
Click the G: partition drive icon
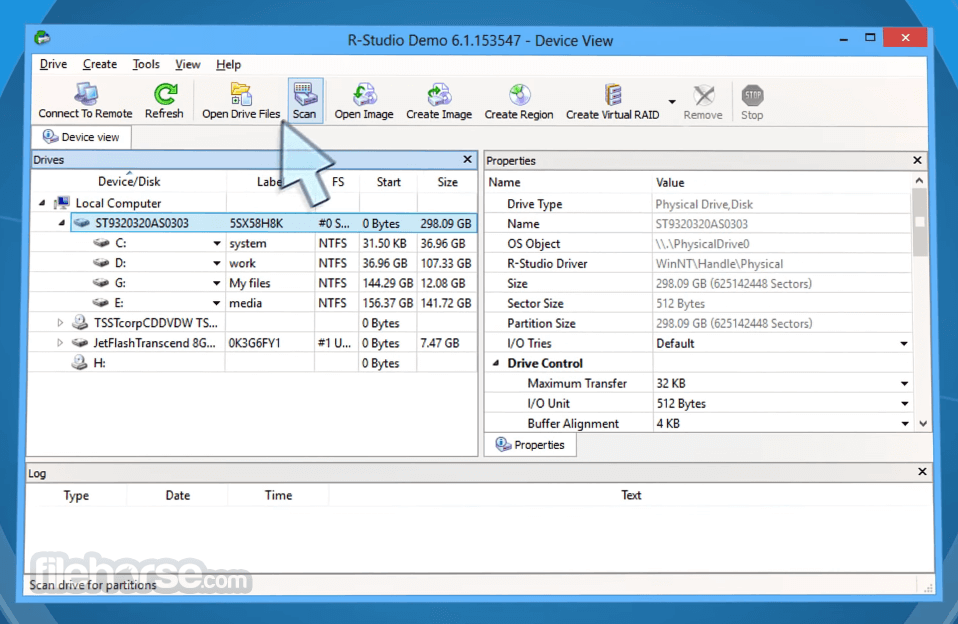tap(101, 283)
